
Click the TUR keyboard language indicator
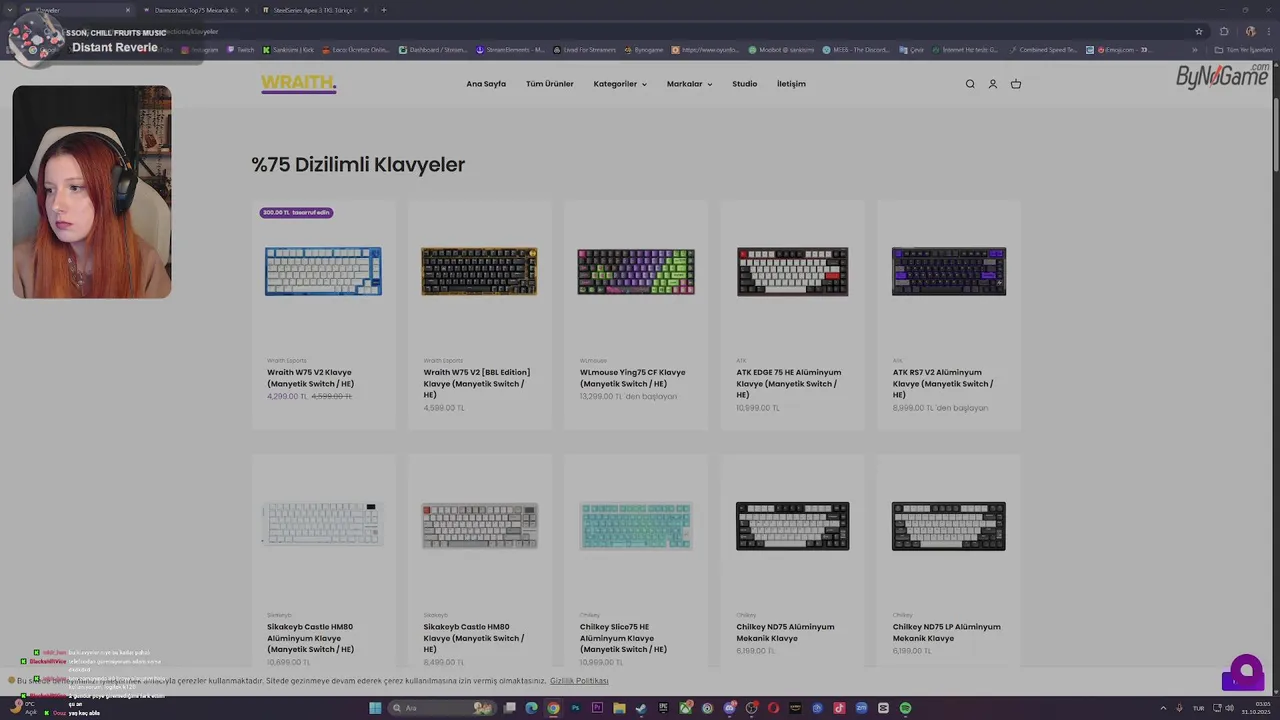pyautogui.click(x=1198, y=708)
